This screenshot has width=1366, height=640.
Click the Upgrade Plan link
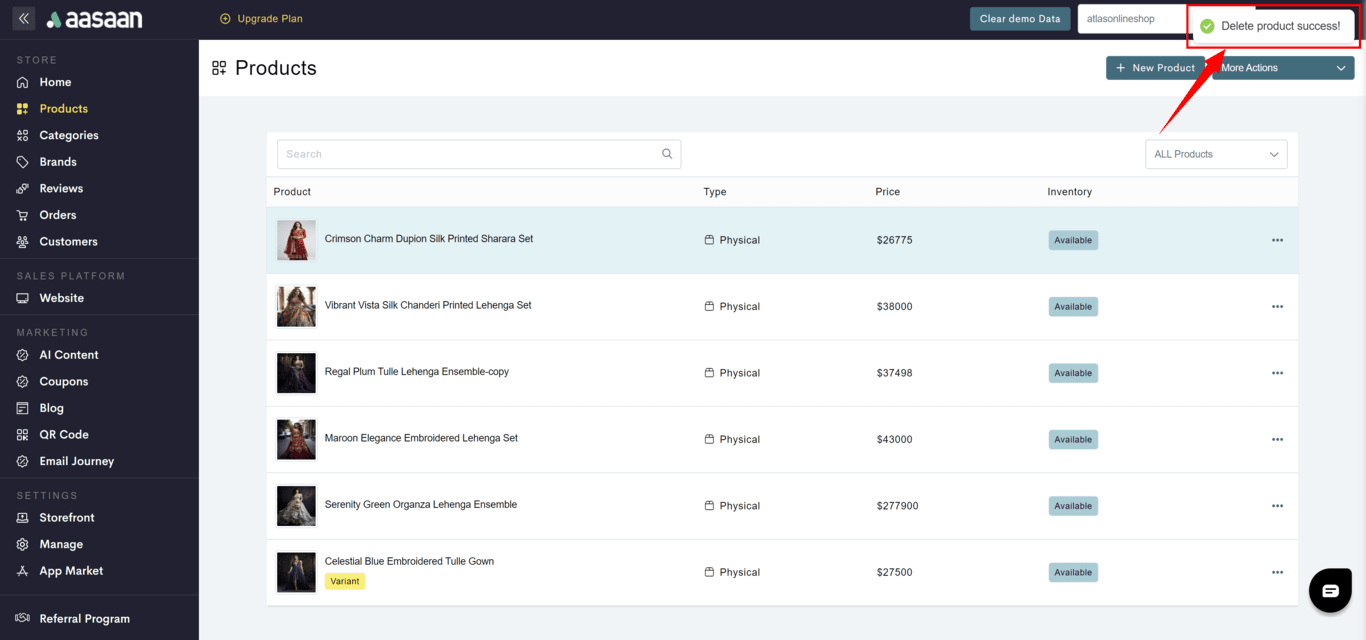tap(262, 19)
